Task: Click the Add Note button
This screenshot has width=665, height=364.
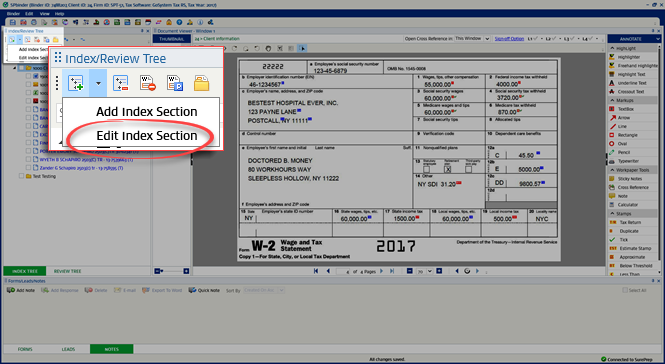Action: (21, 290)
